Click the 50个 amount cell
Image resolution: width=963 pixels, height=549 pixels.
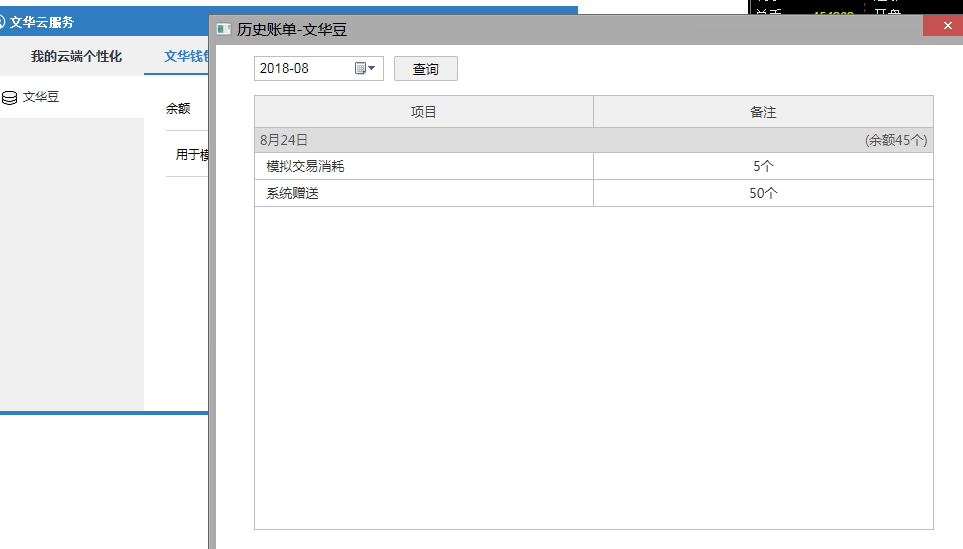coord(763,193)
